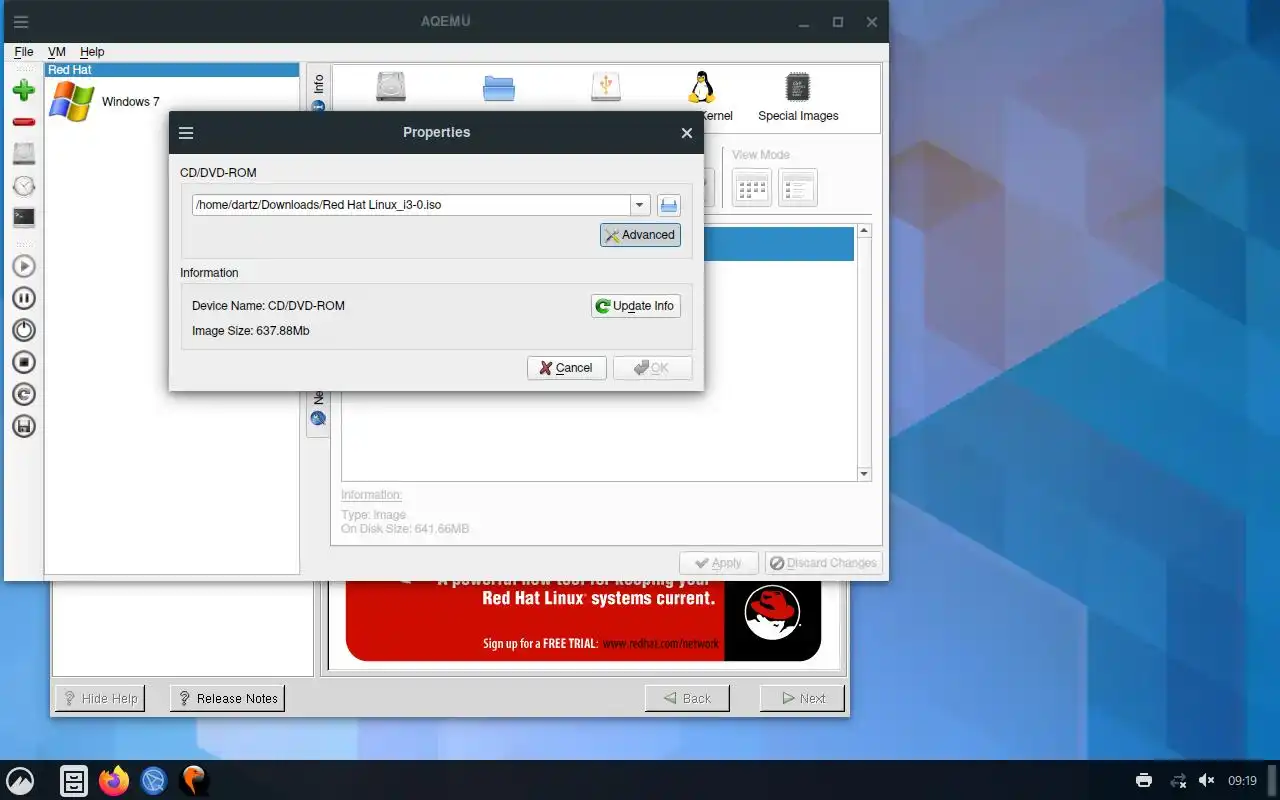
Task: Expand the CD/DVD-ROM path dropdown arrow
Action: click(x=640, y=205)
